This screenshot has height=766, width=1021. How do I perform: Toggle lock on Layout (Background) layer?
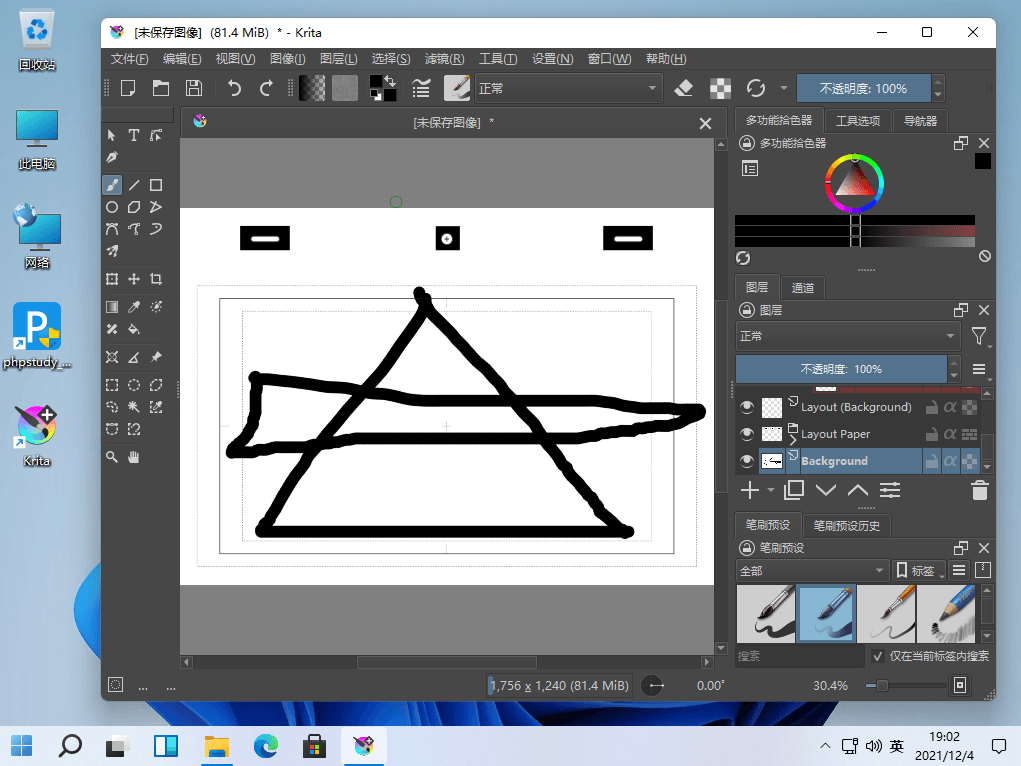[x=932, y=407]
